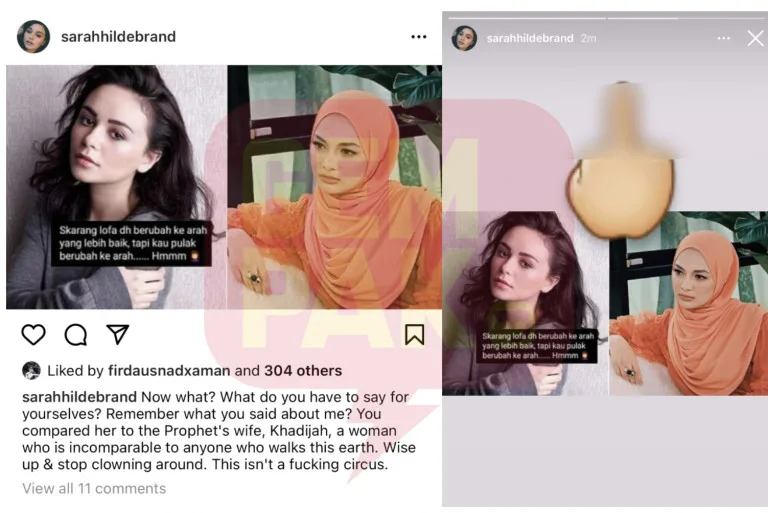The image size is (768, 513).
Task: Open story options three-dot menu
Action: click(x=723, y=38)
